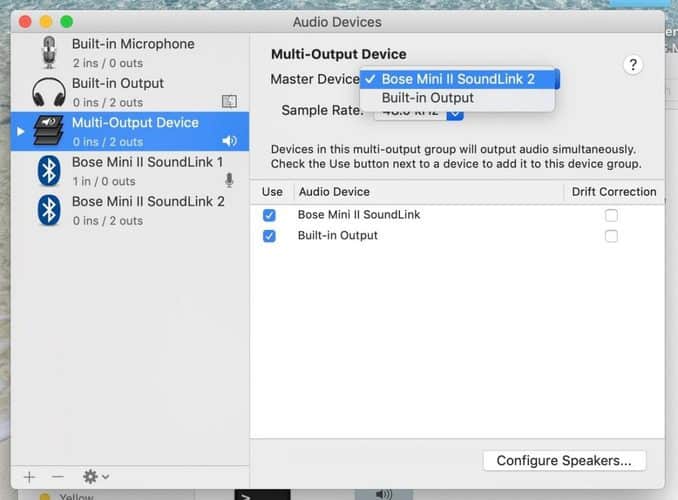Click Configure Speakers button

(564, 461)
